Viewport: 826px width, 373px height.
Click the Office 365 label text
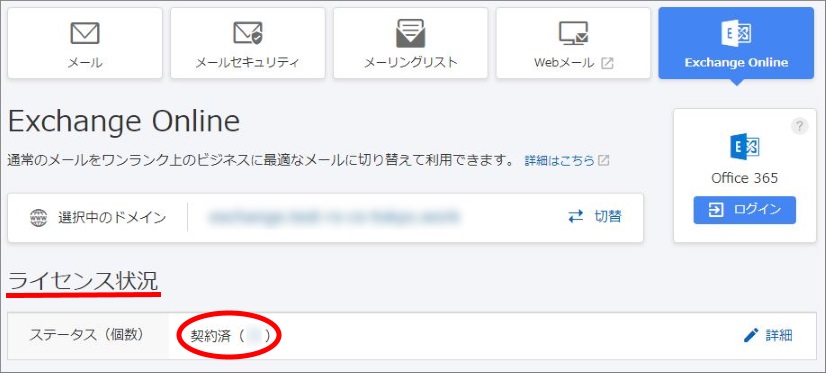click(x=744, y=179)
